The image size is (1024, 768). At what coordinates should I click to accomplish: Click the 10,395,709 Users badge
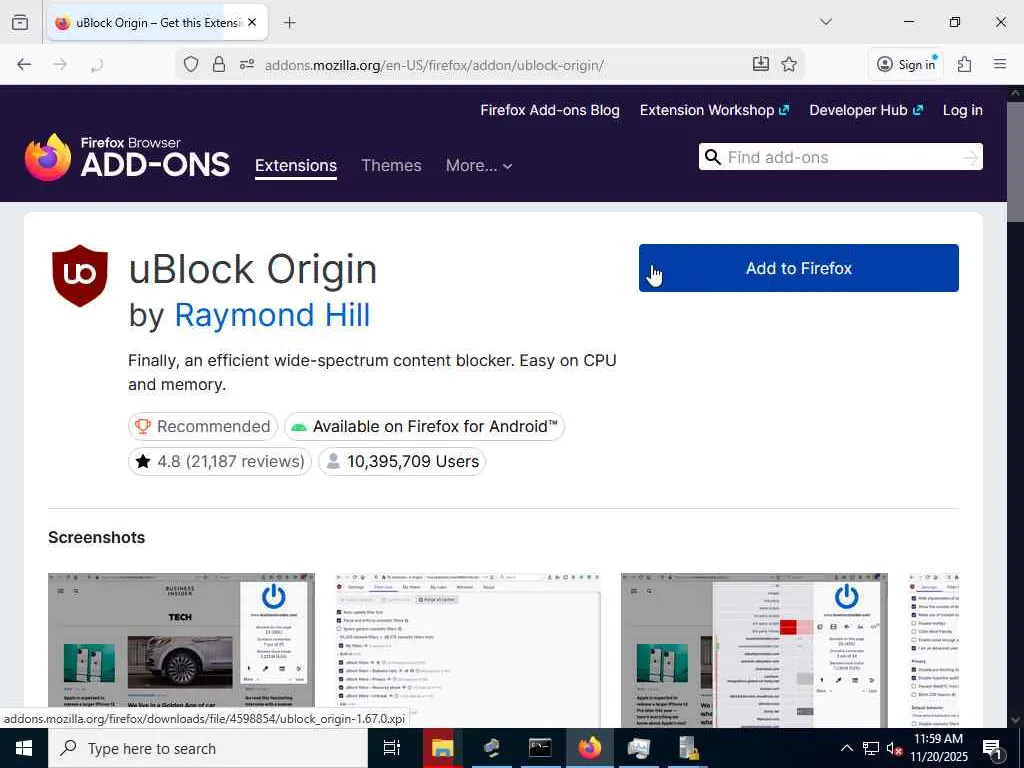click(402, 462)
